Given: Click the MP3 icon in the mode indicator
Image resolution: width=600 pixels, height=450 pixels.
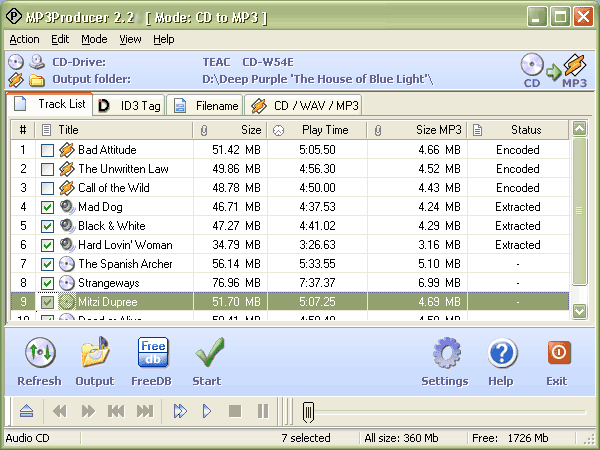Looking at the screenshot, I should (x=575, y=65).
